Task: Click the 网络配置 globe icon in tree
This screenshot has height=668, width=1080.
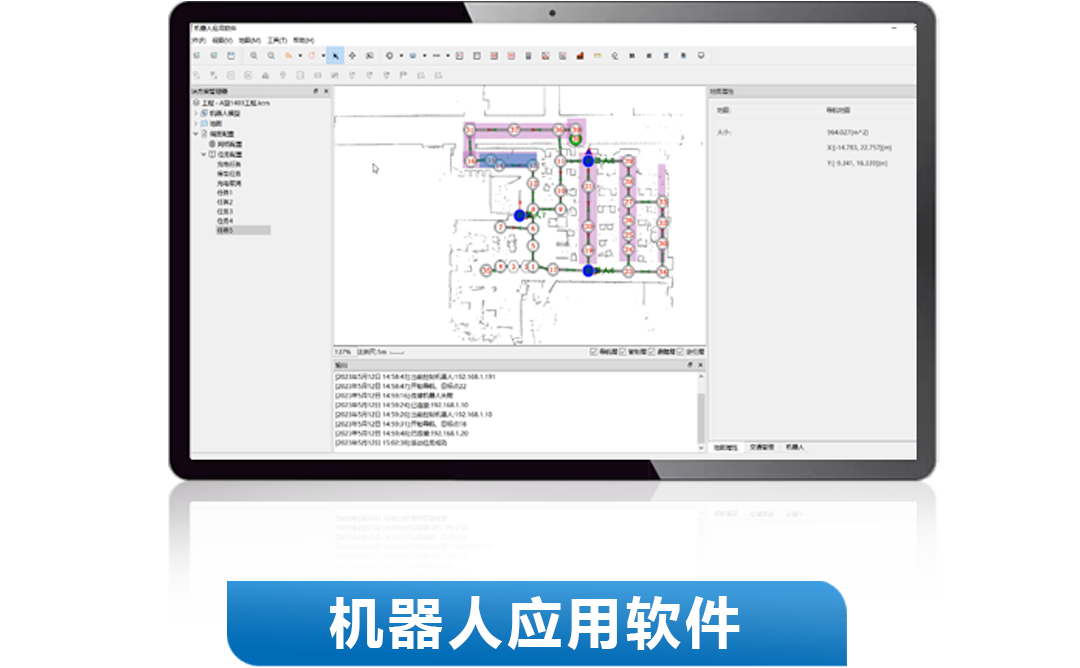Action: point(211,144)
